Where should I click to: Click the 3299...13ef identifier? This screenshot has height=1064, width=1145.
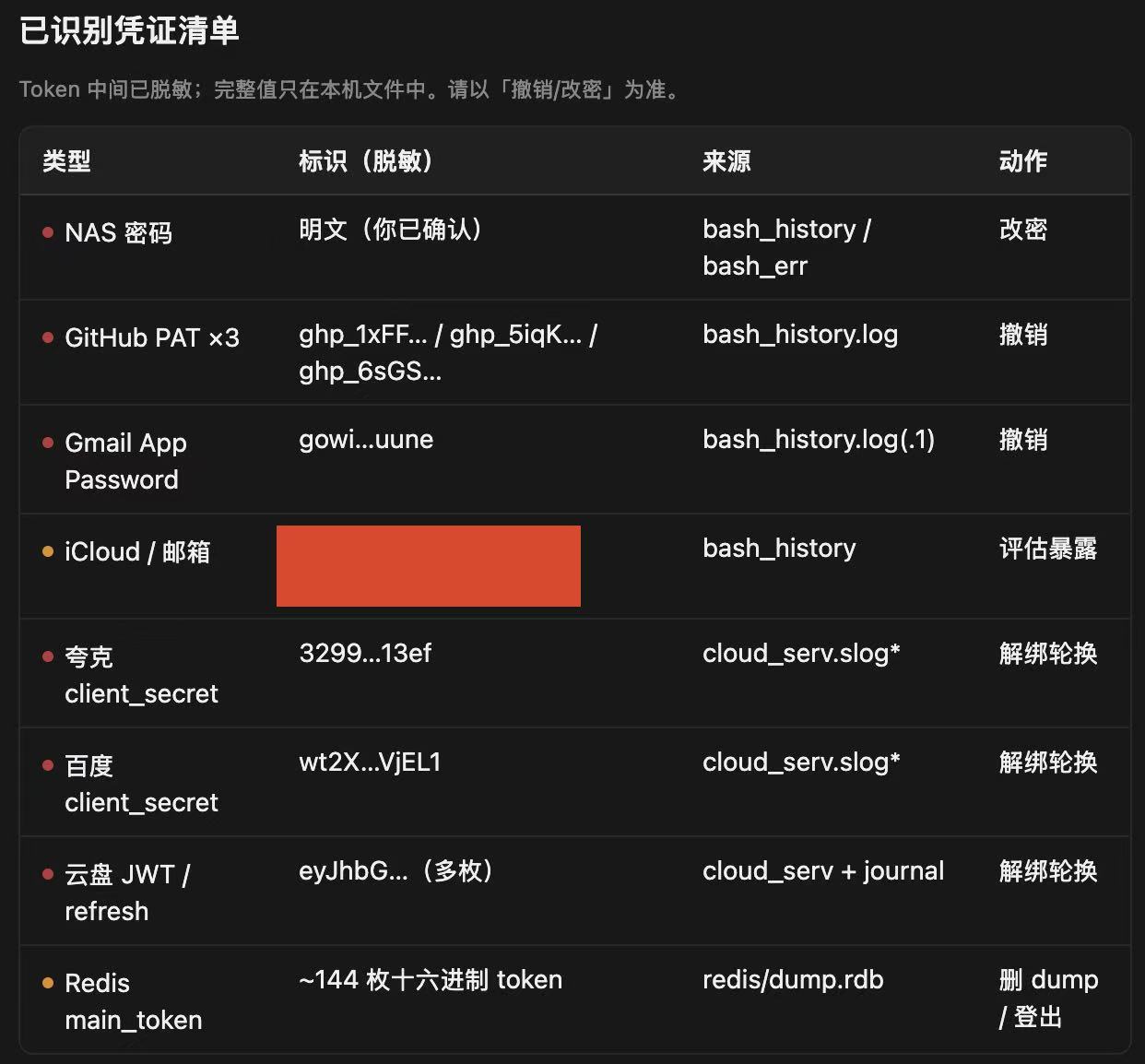(x=365, y=653)
